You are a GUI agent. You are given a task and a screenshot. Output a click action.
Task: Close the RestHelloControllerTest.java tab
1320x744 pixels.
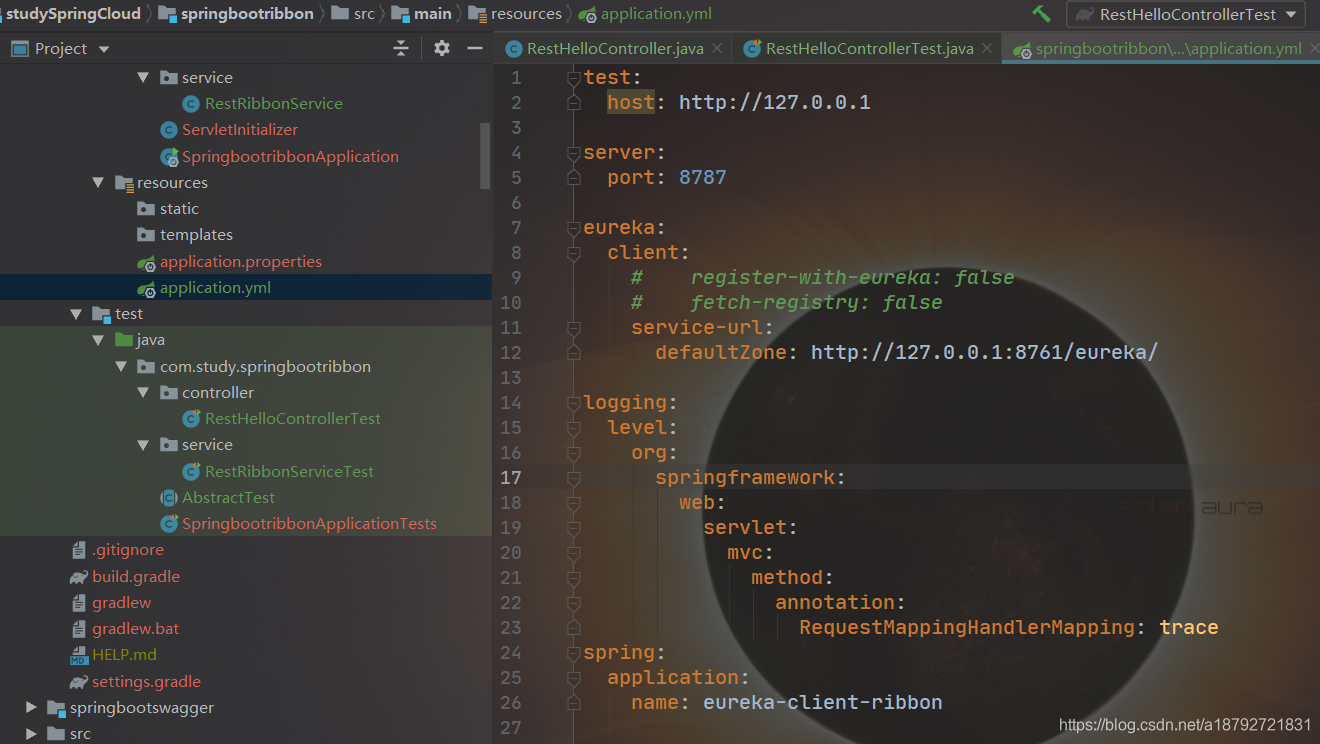pos(986,48)
